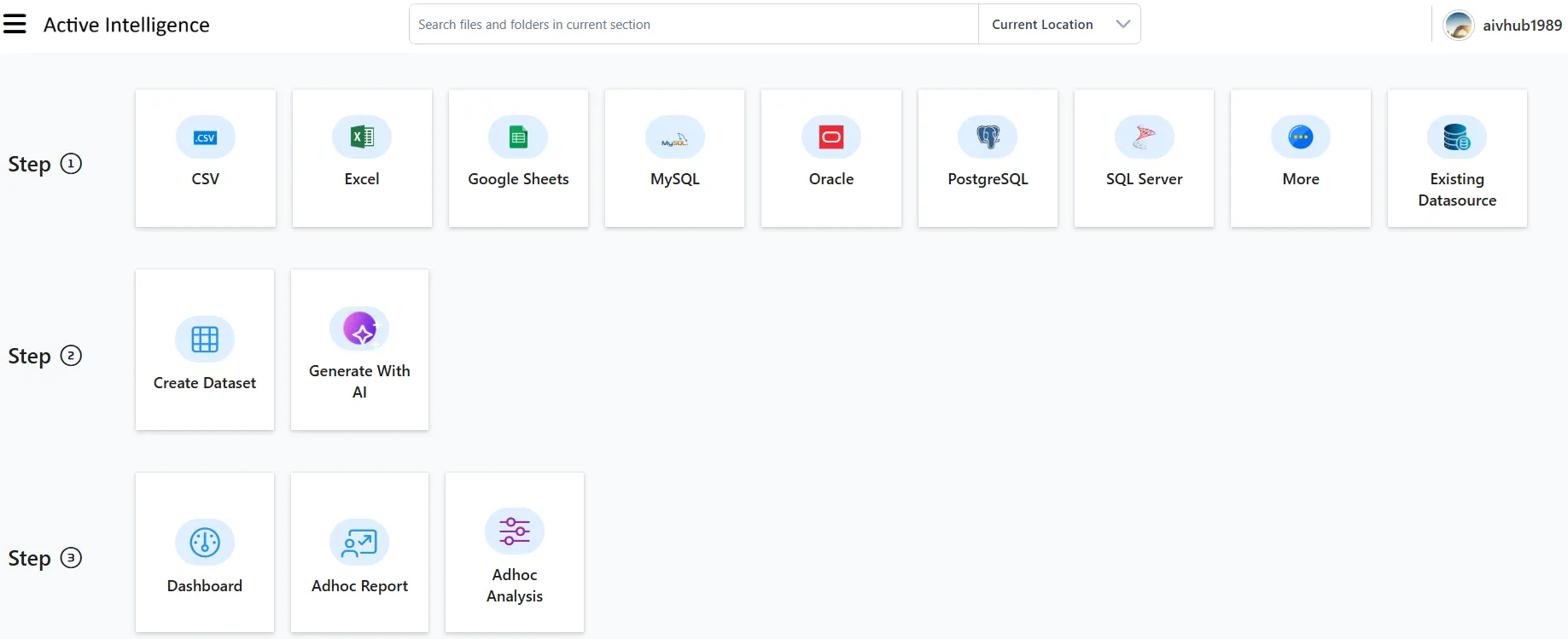Focus the search files and folders field

tap(694, 25)
